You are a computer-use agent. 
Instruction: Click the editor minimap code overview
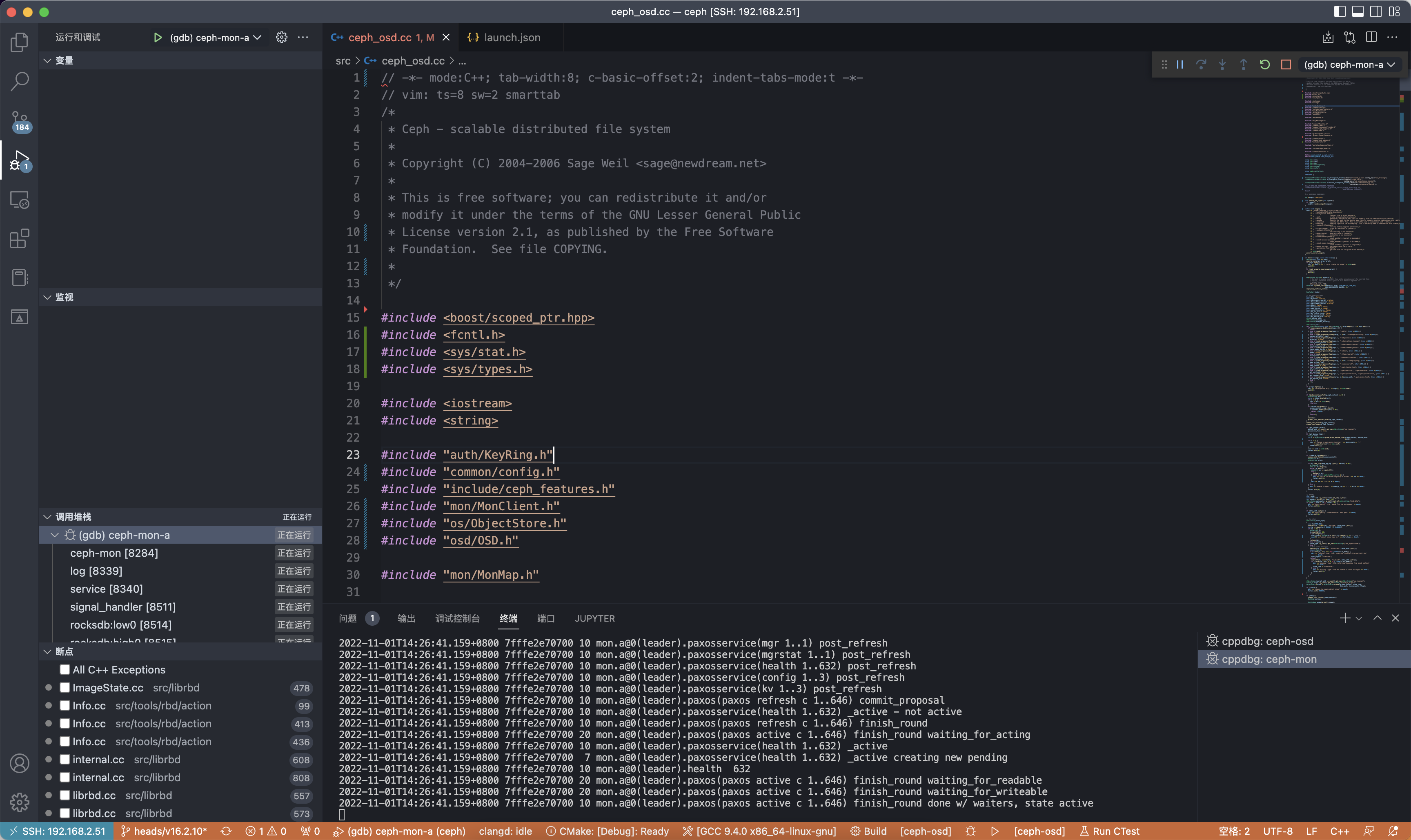point(1348,340)
